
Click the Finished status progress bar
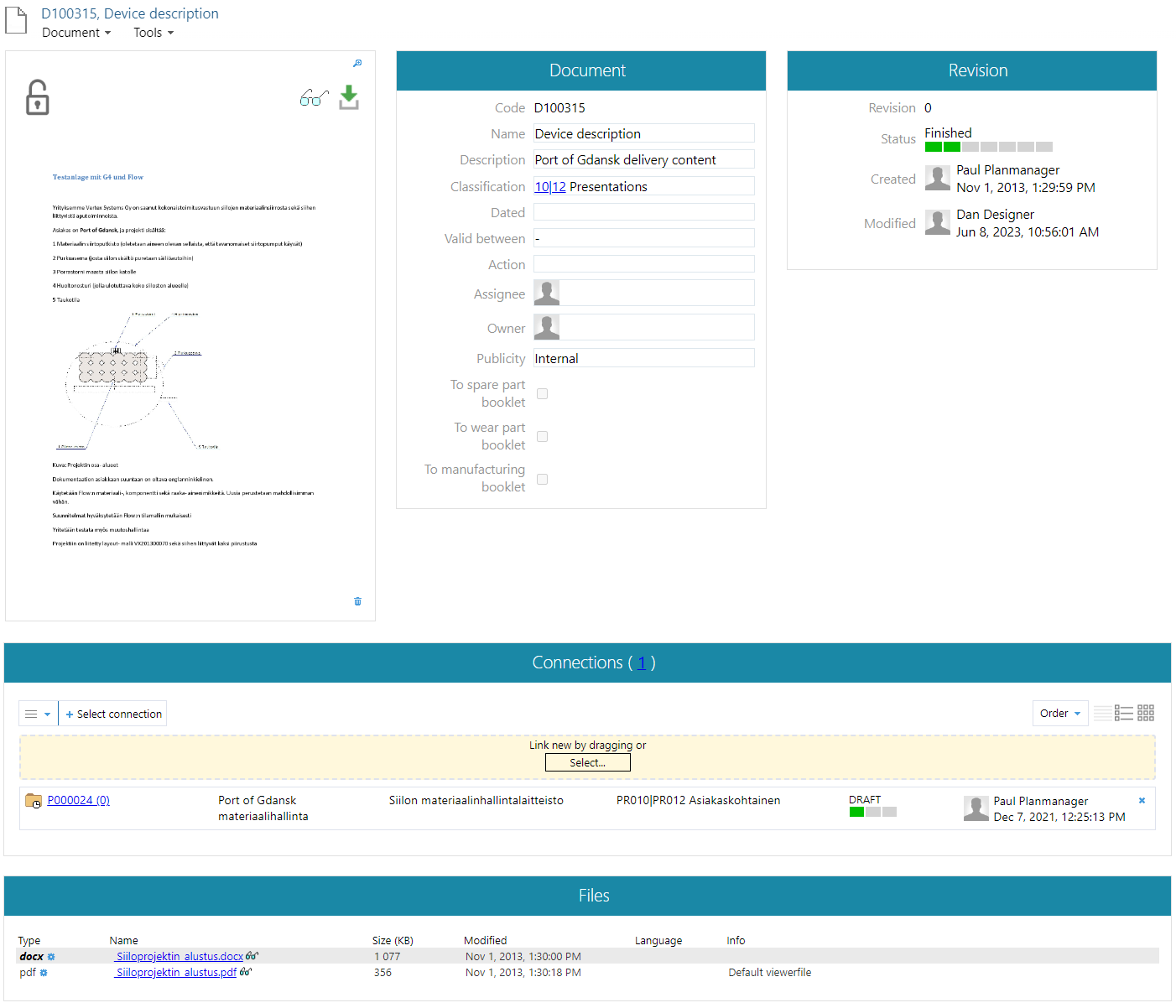(988, 147)
